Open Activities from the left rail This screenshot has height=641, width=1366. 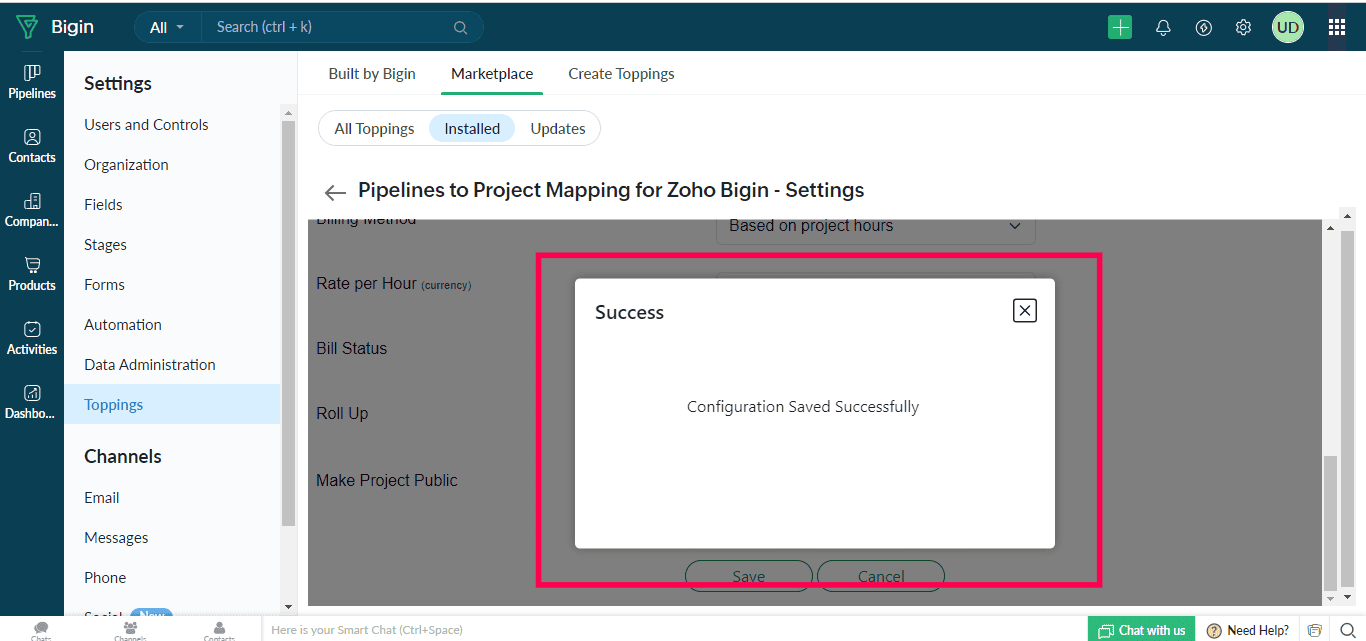click(32, 338)
